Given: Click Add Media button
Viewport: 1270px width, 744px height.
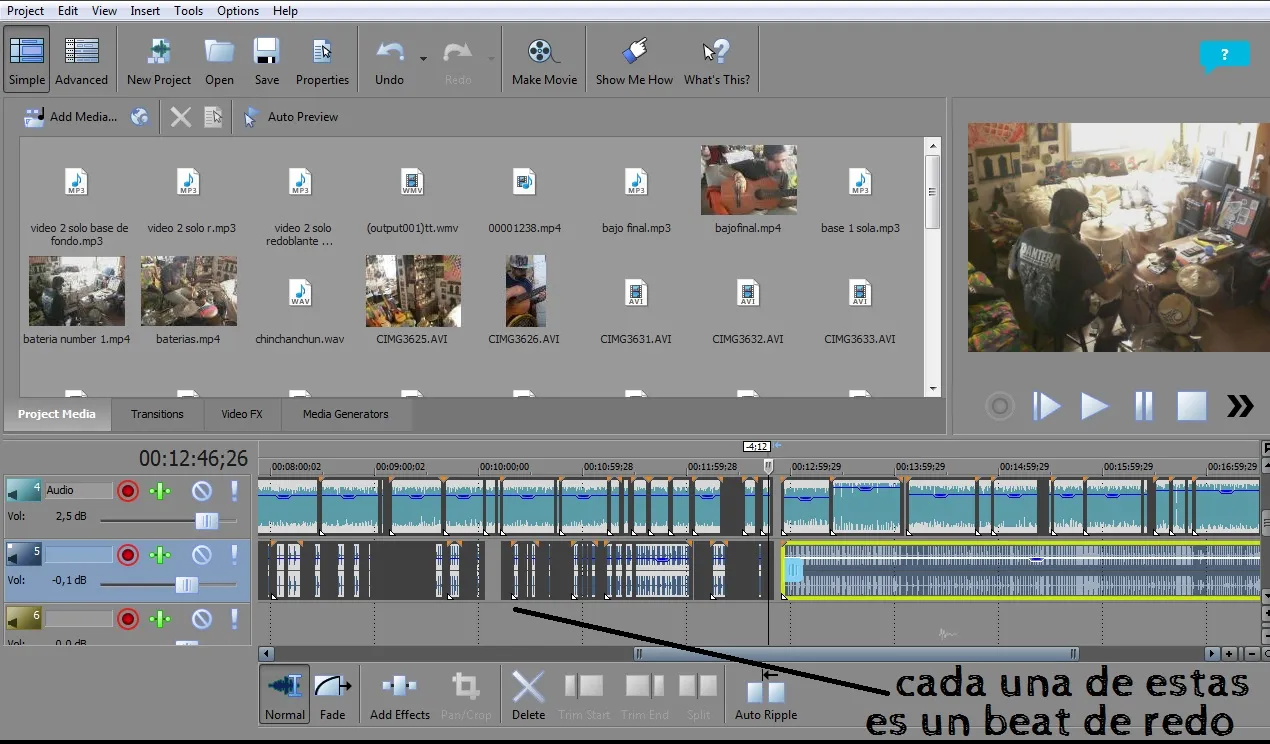Looking at the screenshot, I should click(70, 116).
